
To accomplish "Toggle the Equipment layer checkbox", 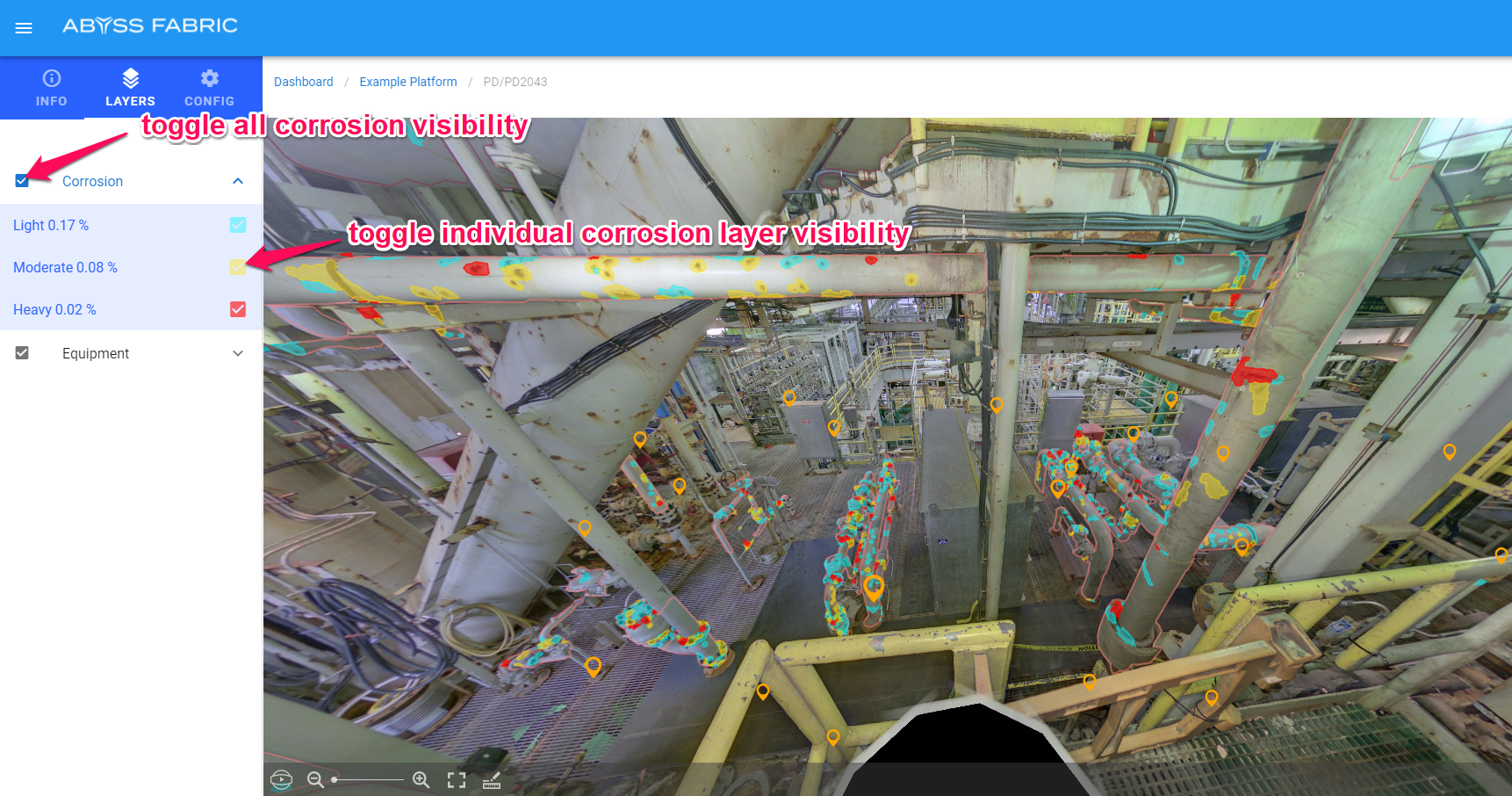I will [x=22, y=353].
